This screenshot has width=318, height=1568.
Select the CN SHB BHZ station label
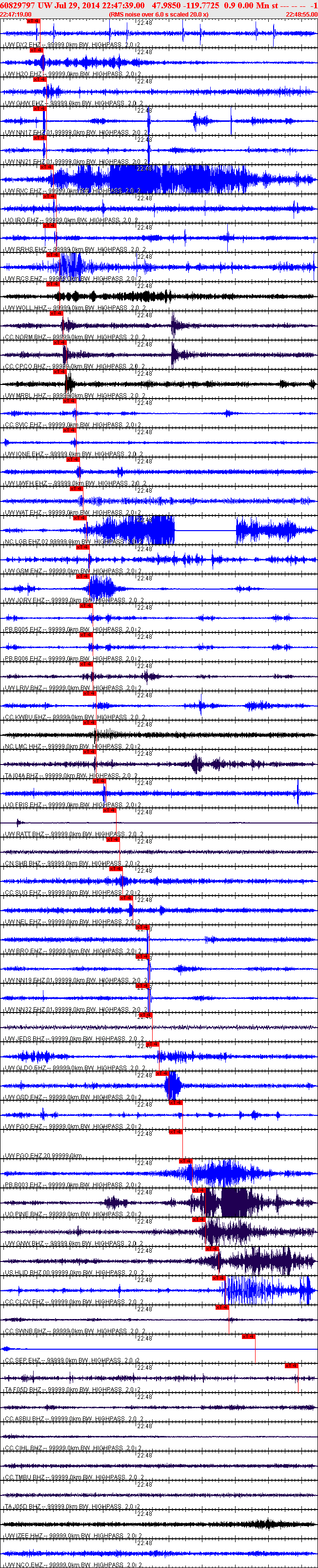point(73,863)
